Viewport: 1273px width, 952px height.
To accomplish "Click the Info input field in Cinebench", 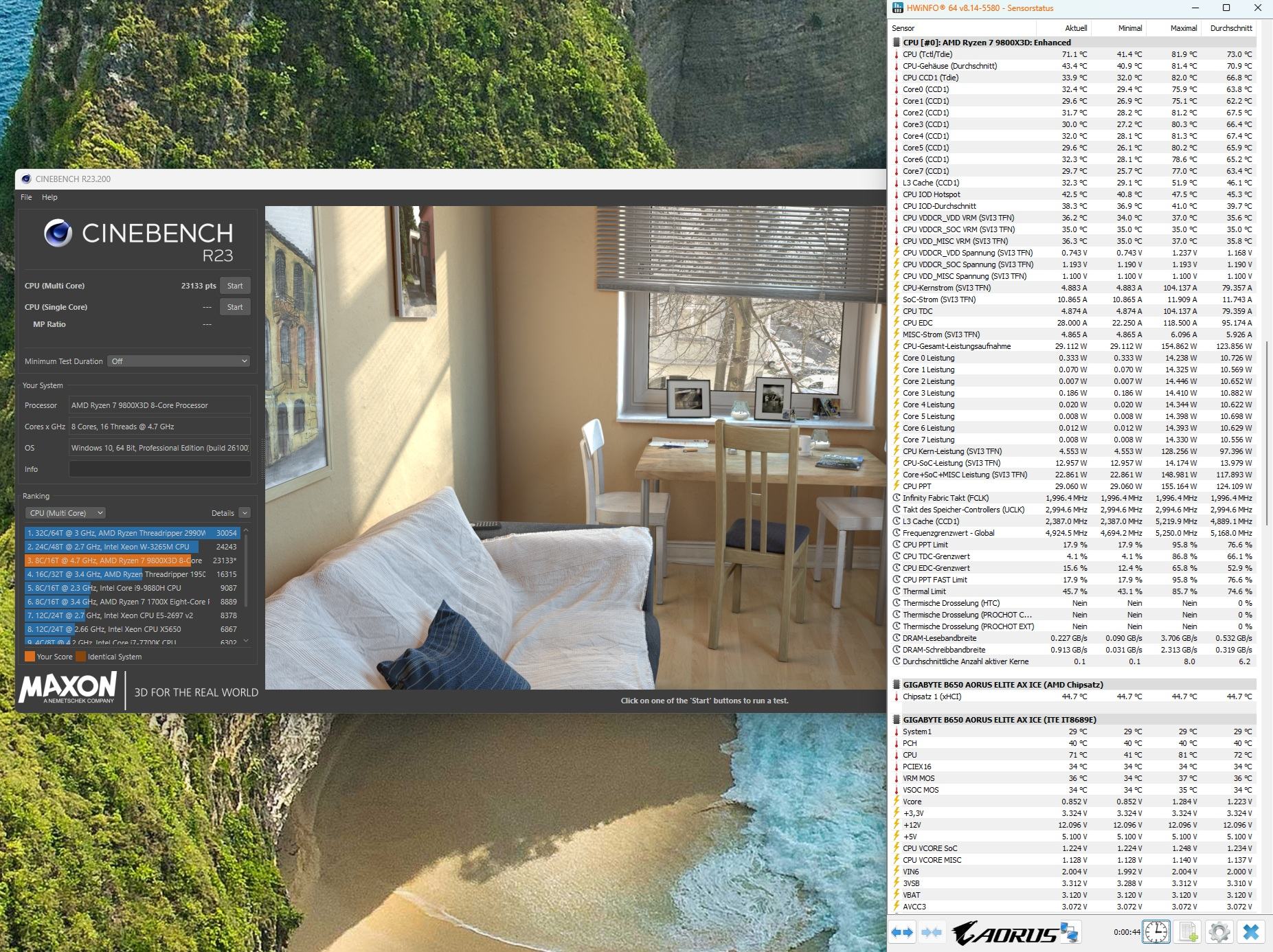I will point(159,469).
